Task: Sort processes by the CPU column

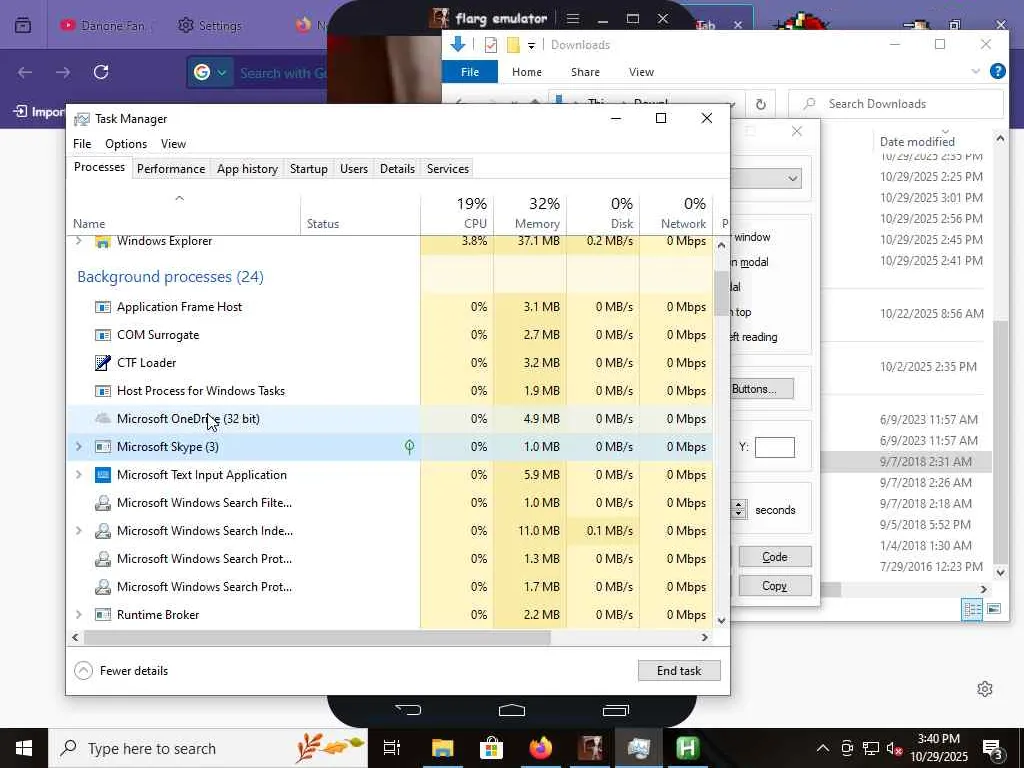Action: (458, 214)
